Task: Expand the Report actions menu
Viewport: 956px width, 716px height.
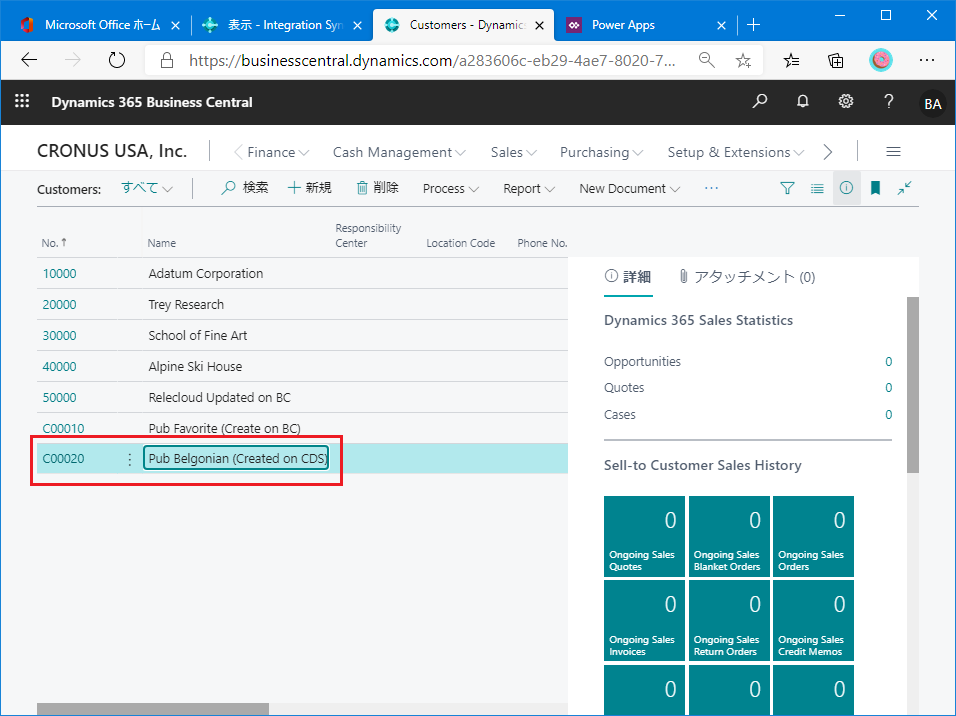Action: point(529,188)
